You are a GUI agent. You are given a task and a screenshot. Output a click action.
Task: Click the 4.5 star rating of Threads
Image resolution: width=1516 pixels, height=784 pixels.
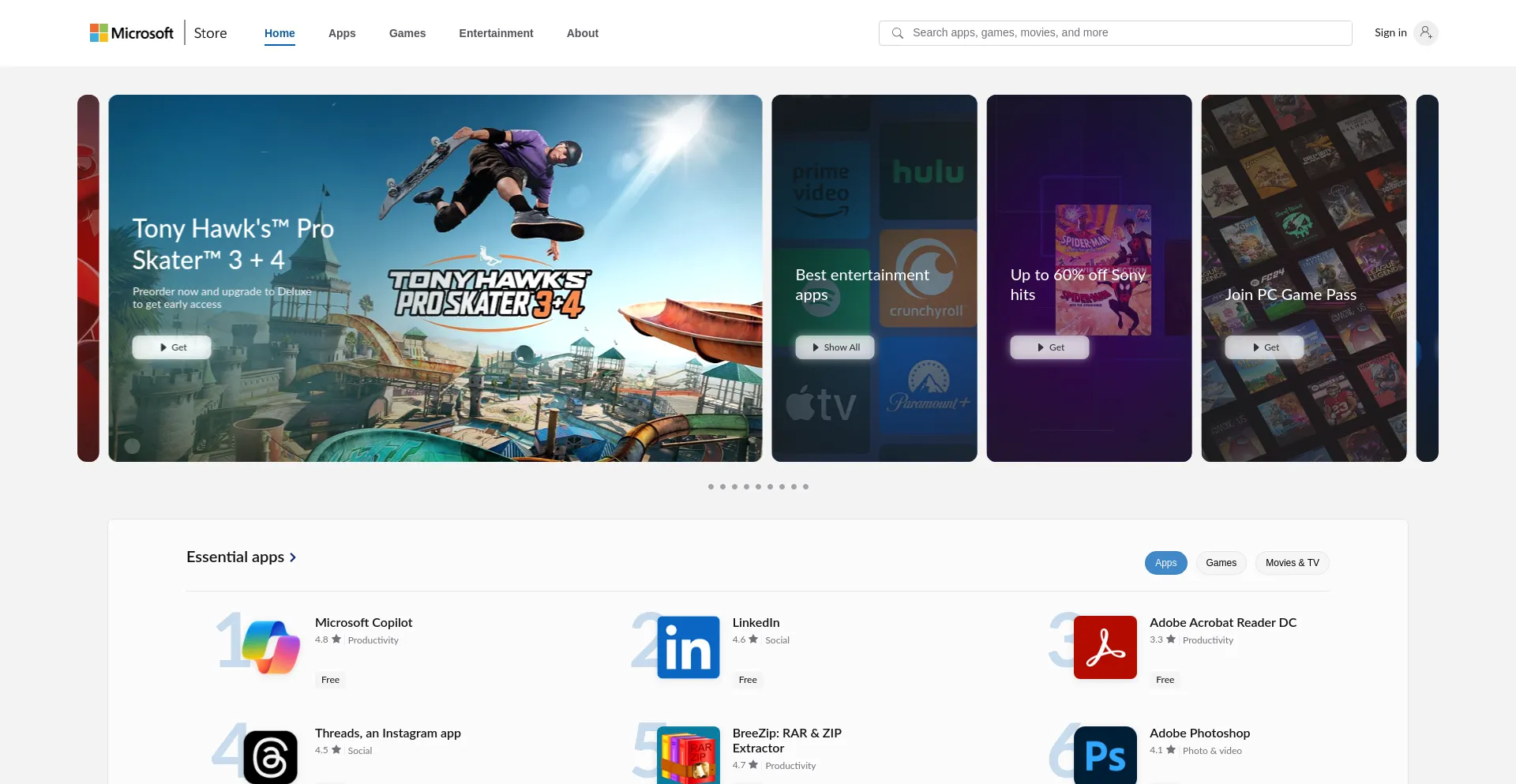tap(328, 751)
